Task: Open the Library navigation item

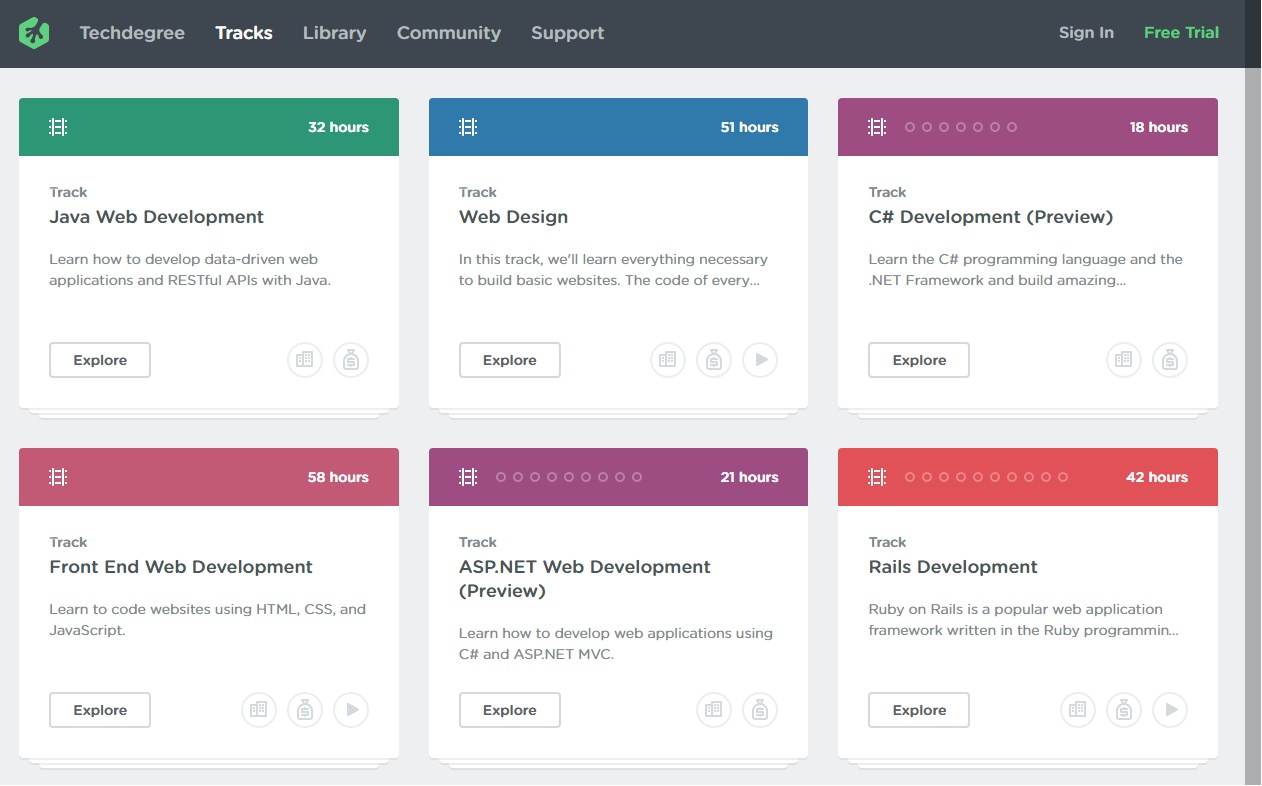Action: 335,33
